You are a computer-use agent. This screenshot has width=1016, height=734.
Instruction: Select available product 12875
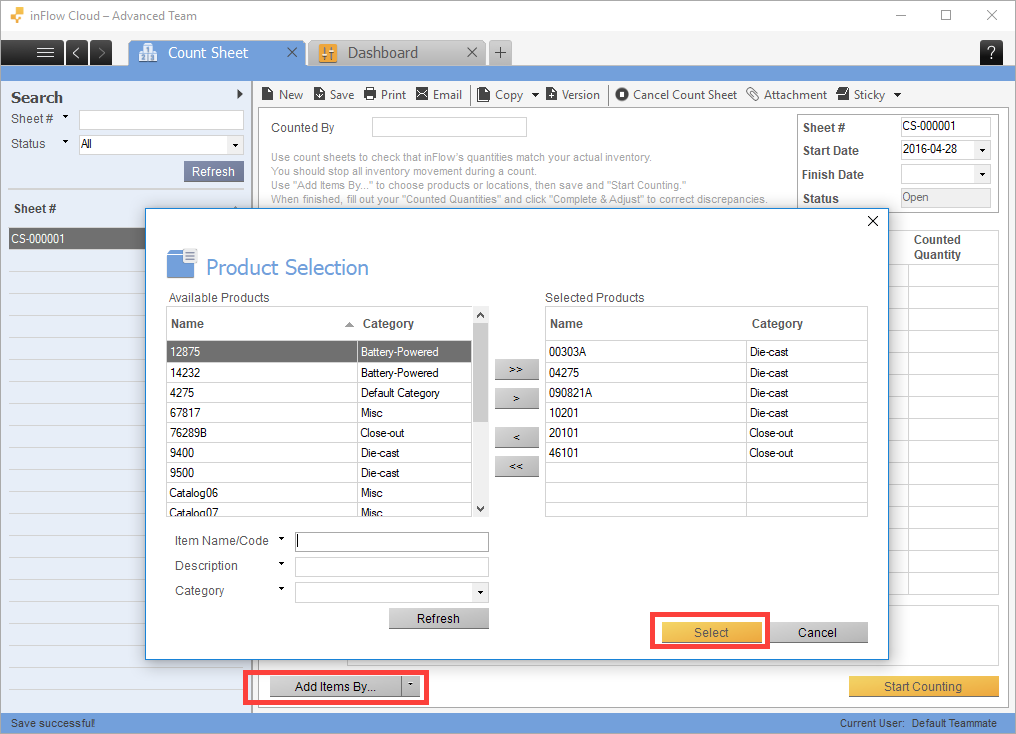click(319, 352)
